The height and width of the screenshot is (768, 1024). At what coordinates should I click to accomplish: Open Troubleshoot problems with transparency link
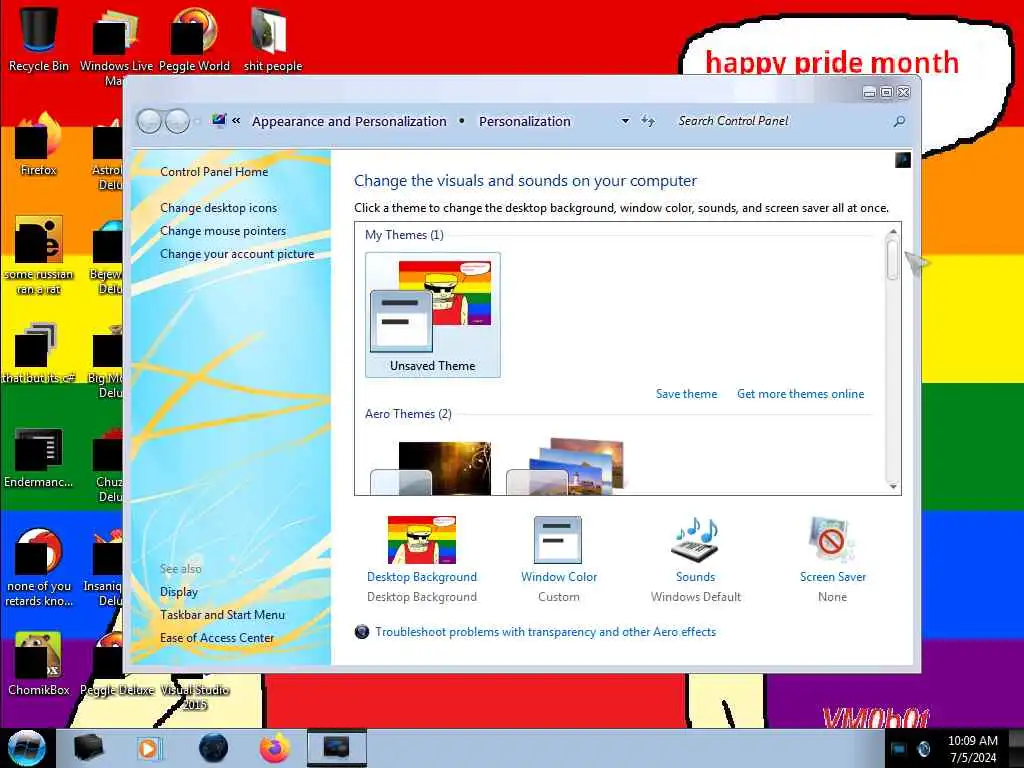[545, 632]
